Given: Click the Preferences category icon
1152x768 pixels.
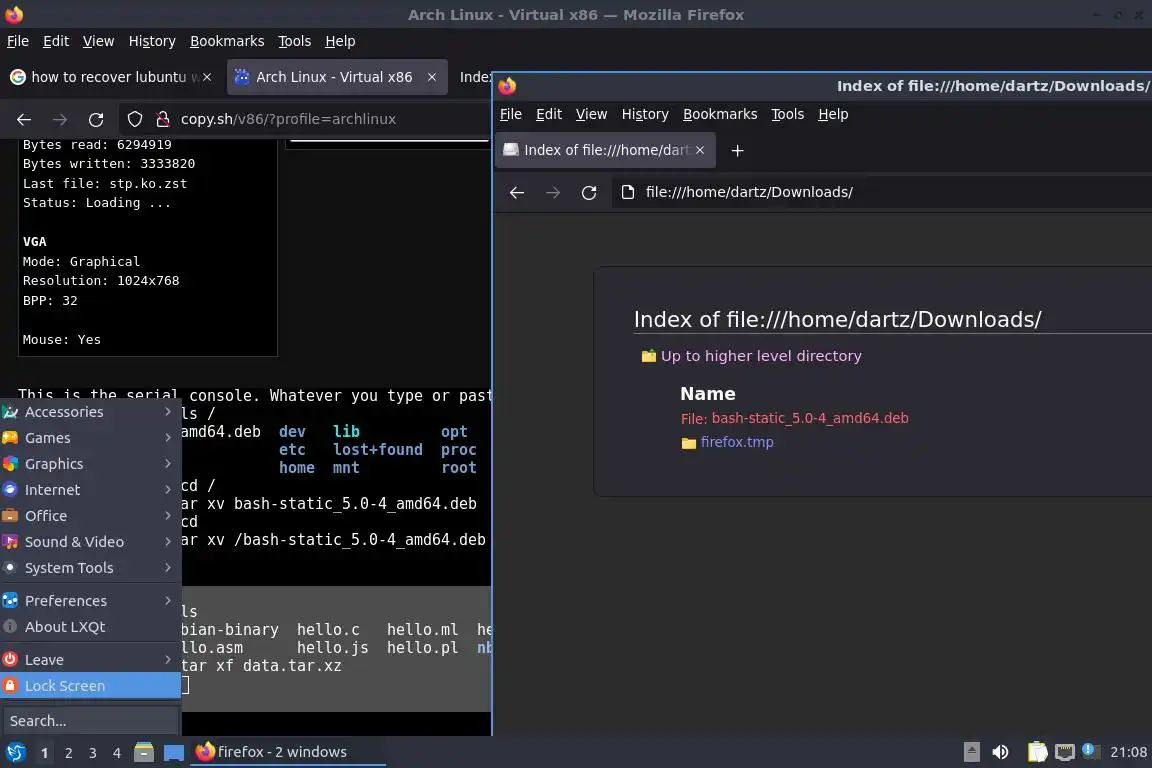Looking at the screenshot, I should coord(10,600).
